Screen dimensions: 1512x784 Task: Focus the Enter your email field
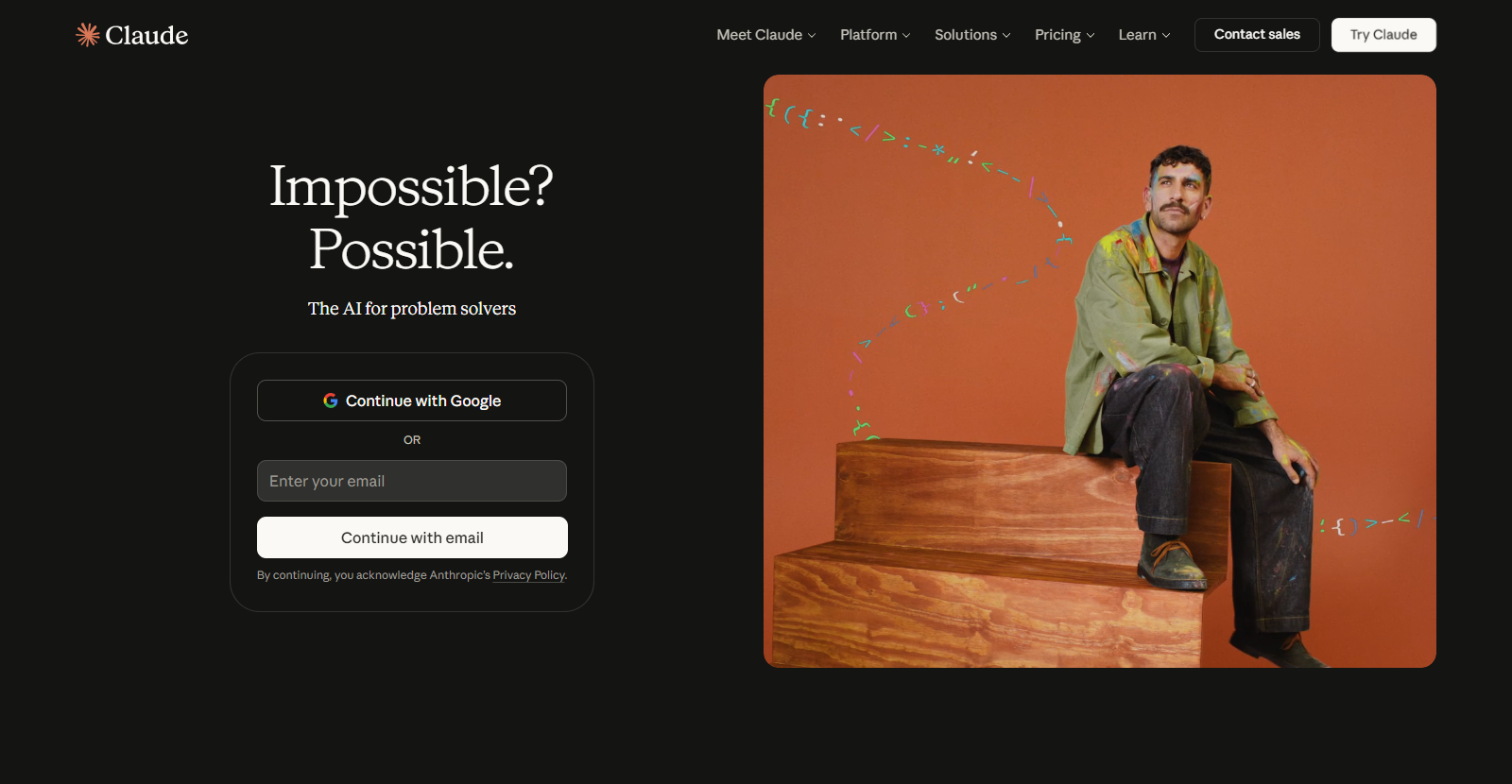(412, 481)
